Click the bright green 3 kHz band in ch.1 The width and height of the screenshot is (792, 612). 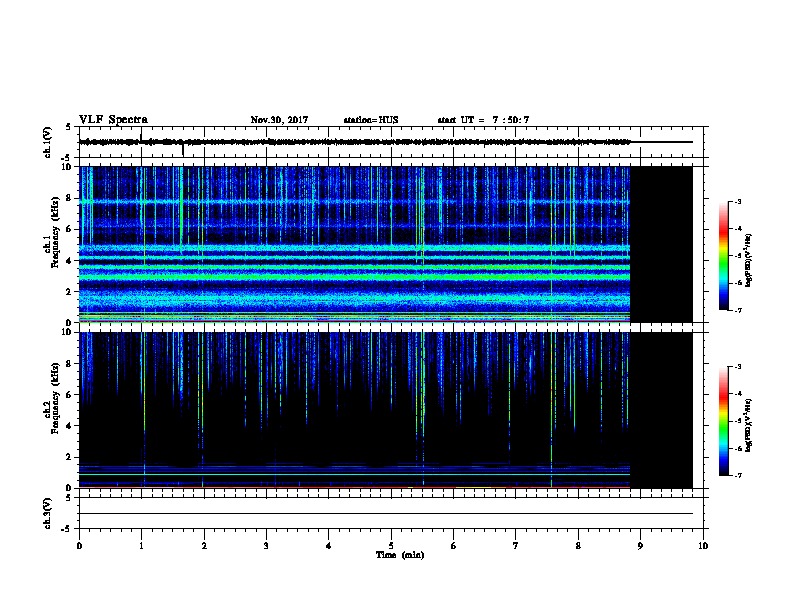[x=355, y=277]
